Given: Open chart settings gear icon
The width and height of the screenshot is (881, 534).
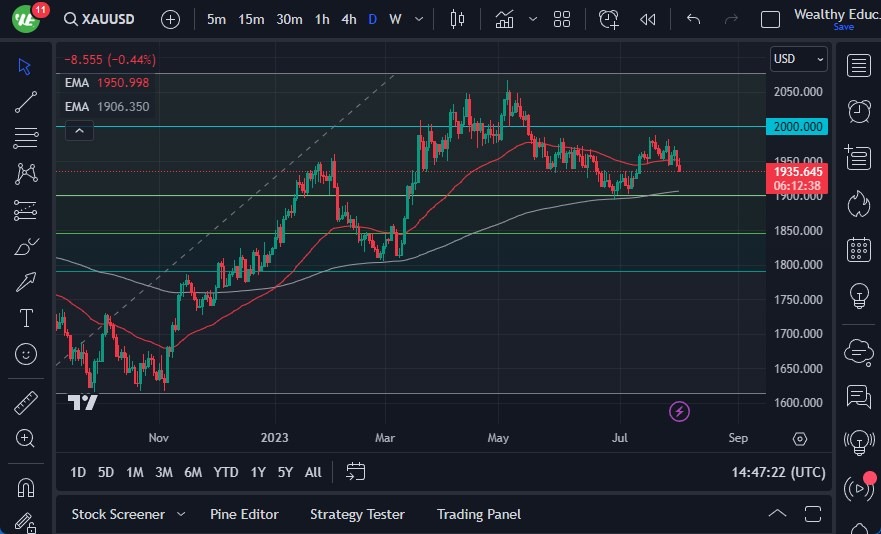Looking at the screenshot, I should 799,438.
